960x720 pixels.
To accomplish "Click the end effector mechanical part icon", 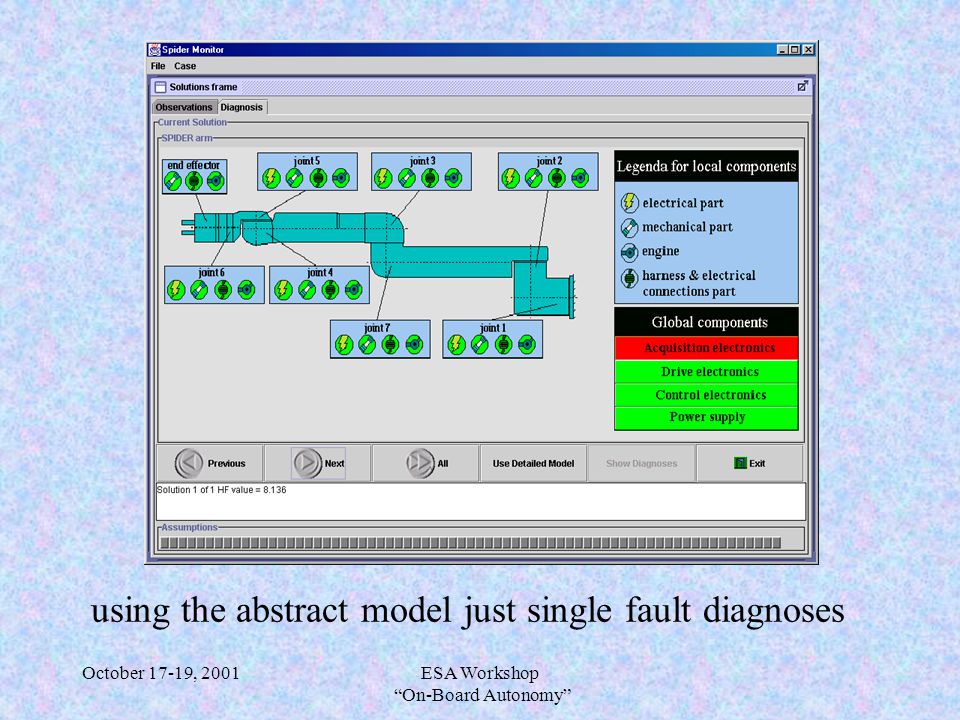I will coord(173,181).
